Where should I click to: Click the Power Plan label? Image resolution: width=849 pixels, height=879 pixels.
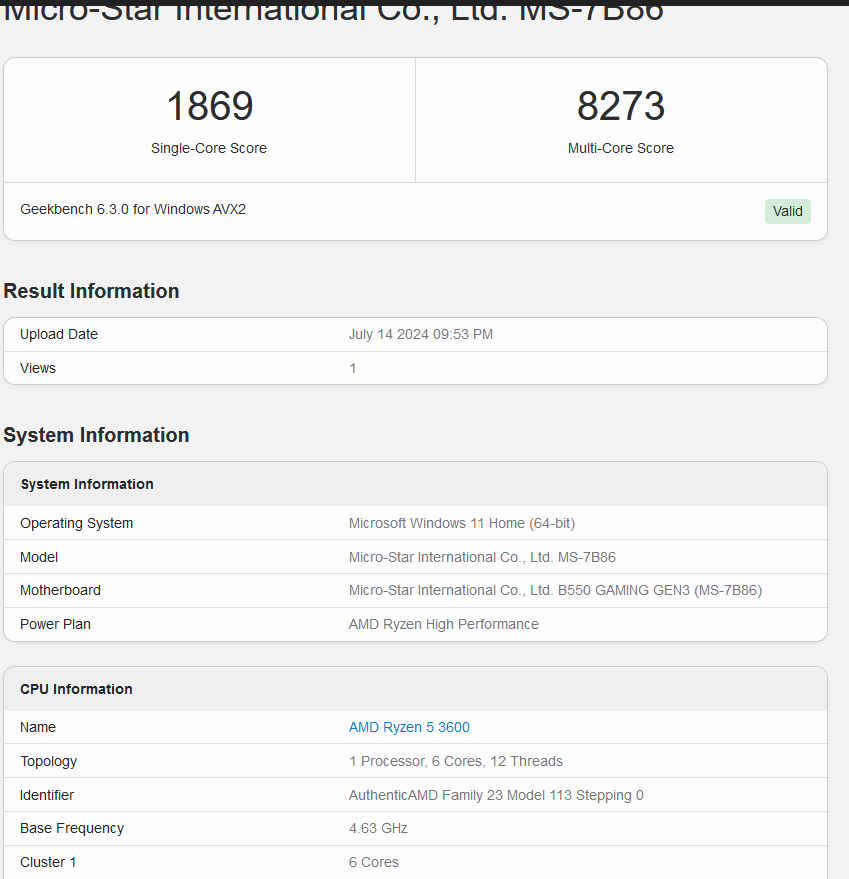coord(55,624)
